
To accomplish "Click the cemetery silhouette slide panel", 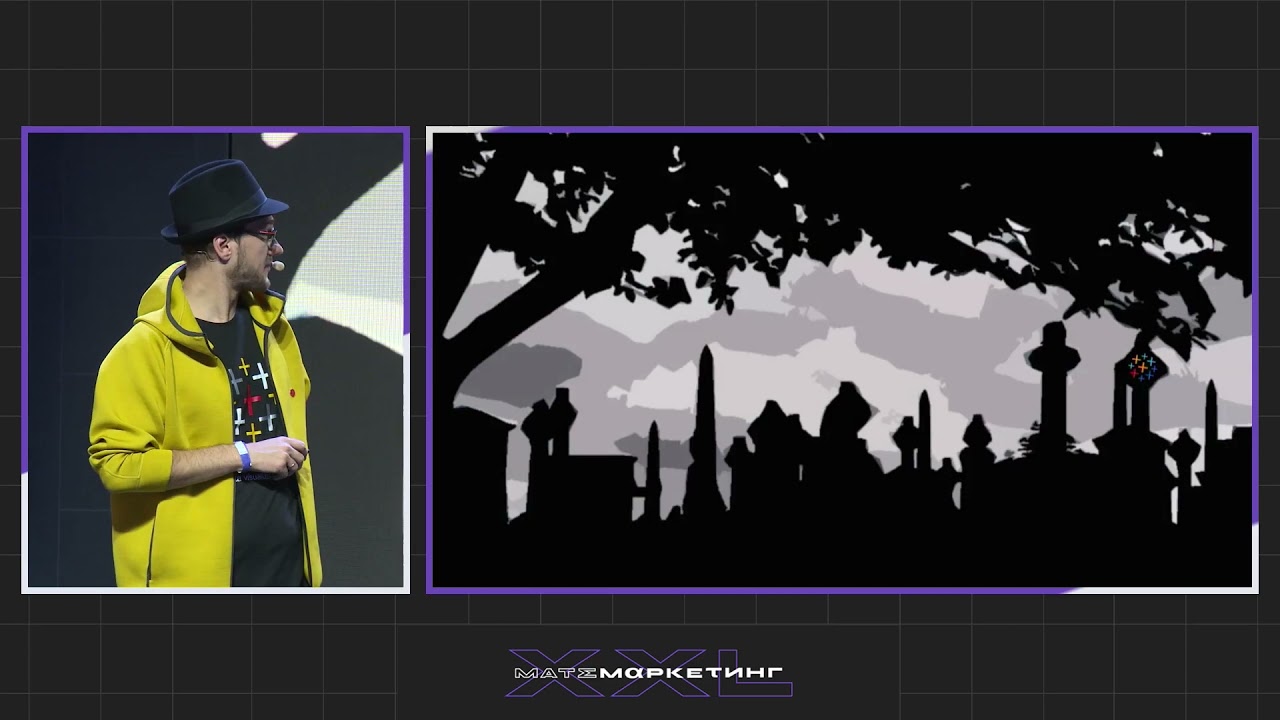I will coord(842,360).
